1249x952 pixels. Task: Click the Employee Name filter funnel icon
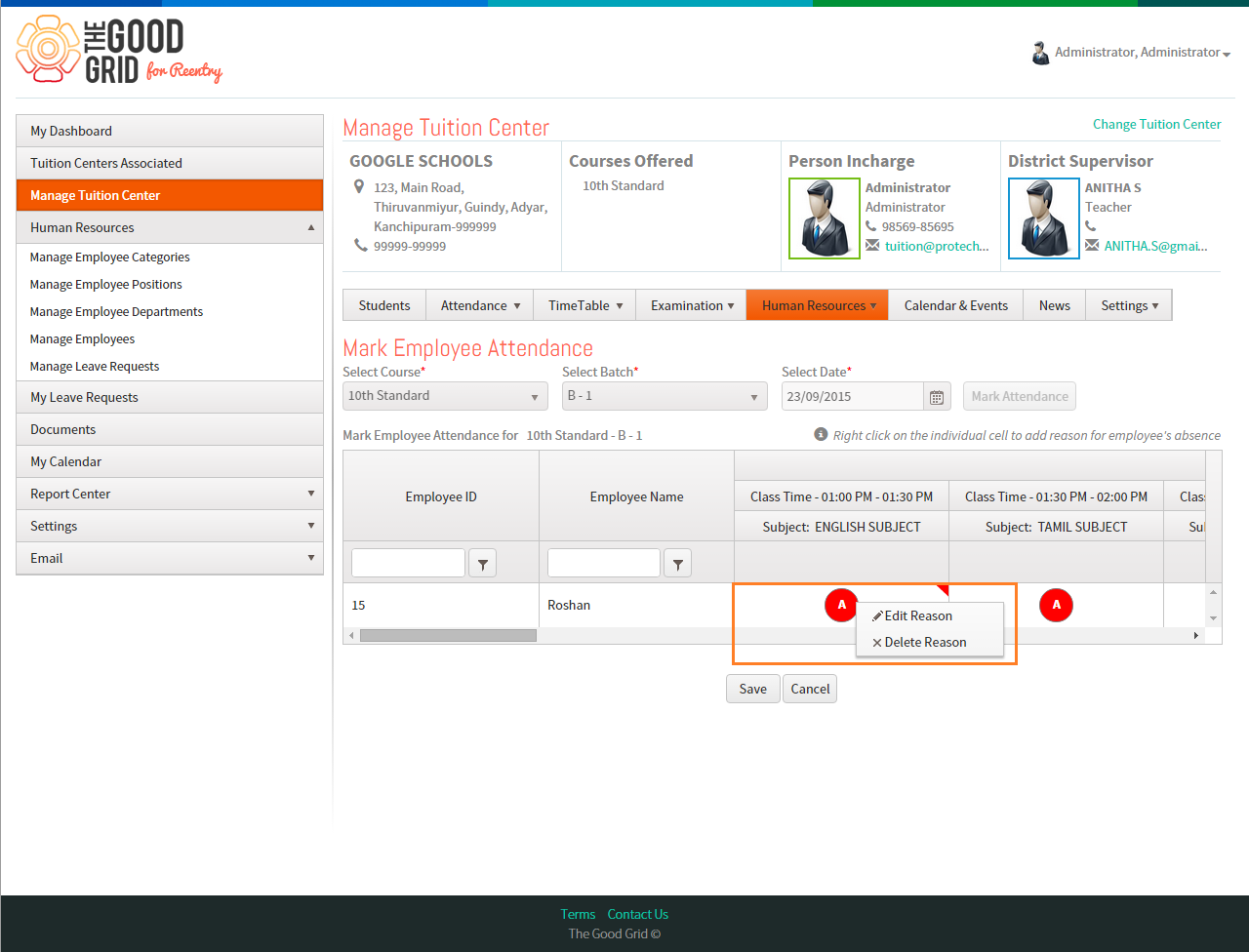(678, 563)
